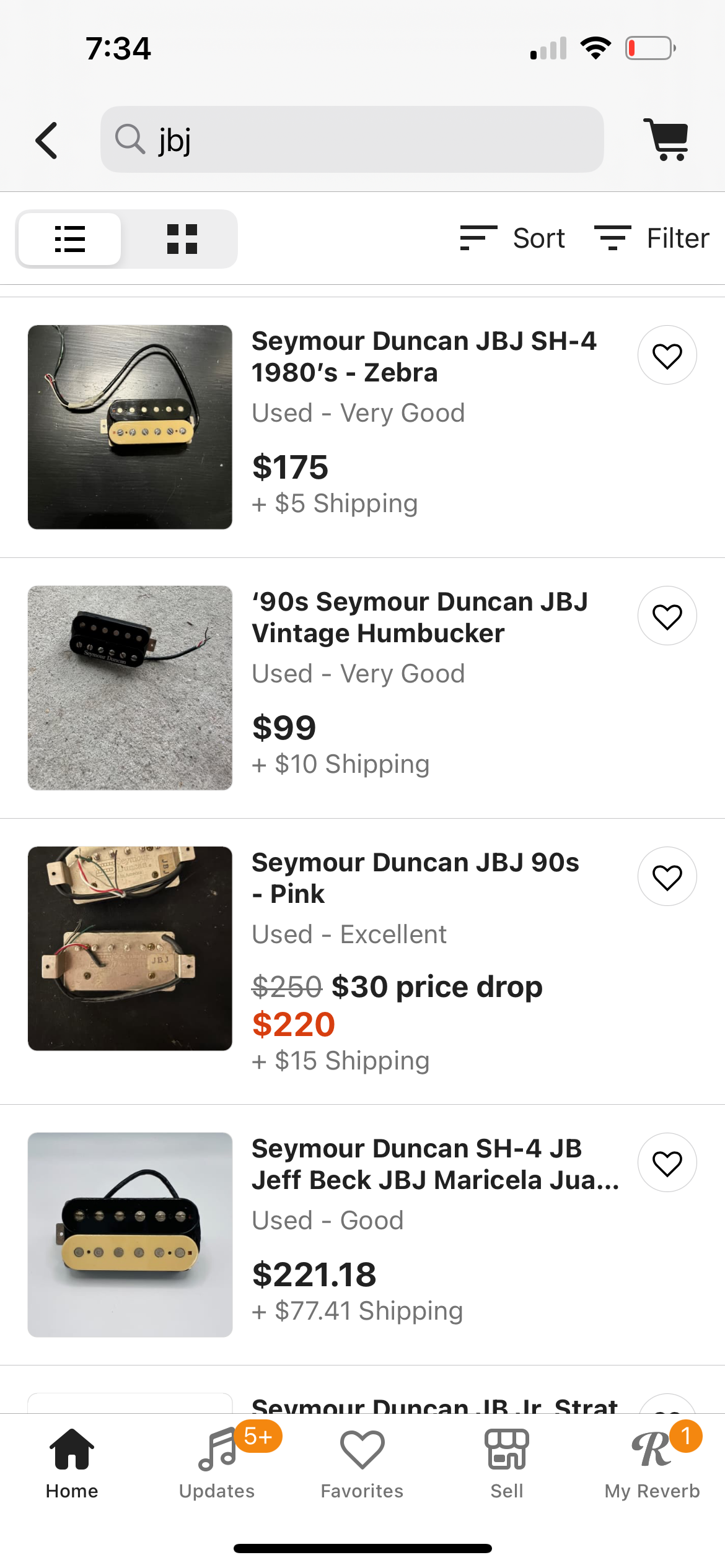The width and height of the screenshot is (725, 1568).
Task: Open the Sell tab
Action: (507, 1464)
